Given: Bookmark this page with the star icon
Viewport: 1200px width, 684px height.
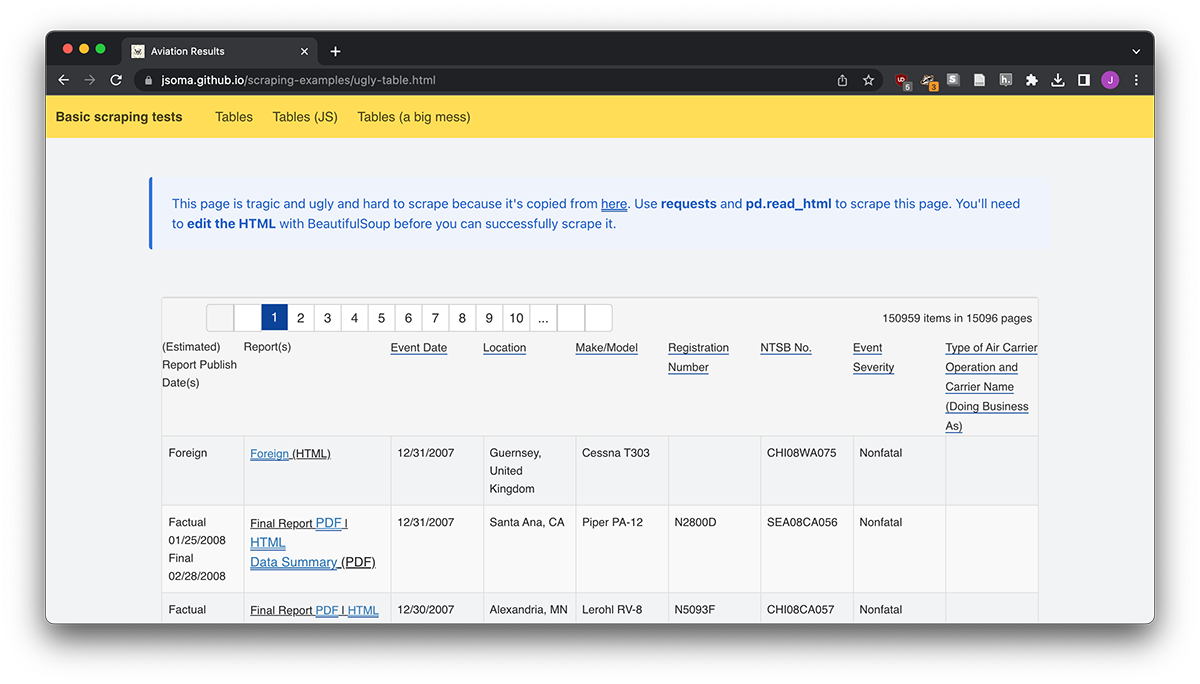Looking at the screenshot, I should coord(868,80).
